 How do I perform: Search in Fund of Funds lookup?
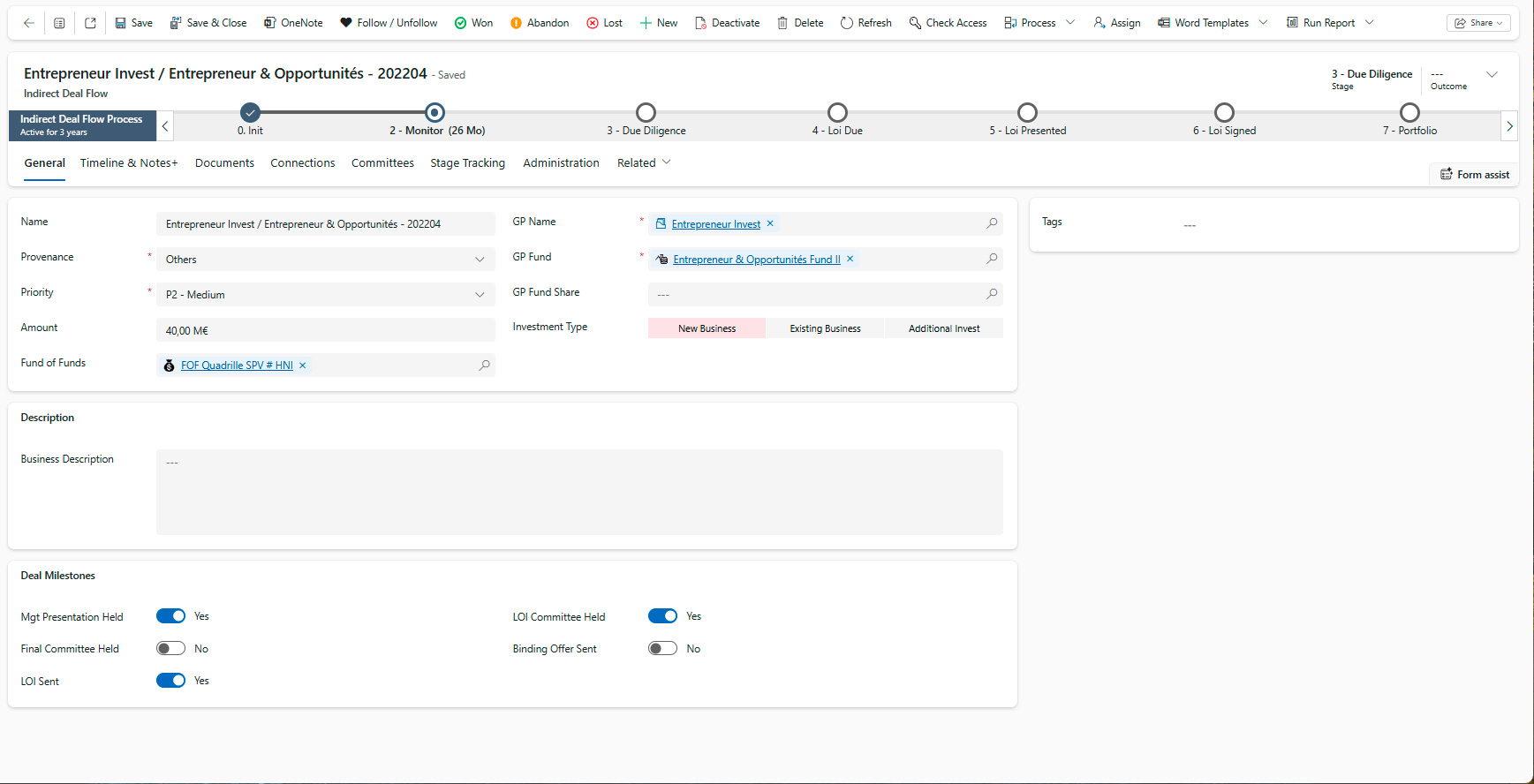484,365
